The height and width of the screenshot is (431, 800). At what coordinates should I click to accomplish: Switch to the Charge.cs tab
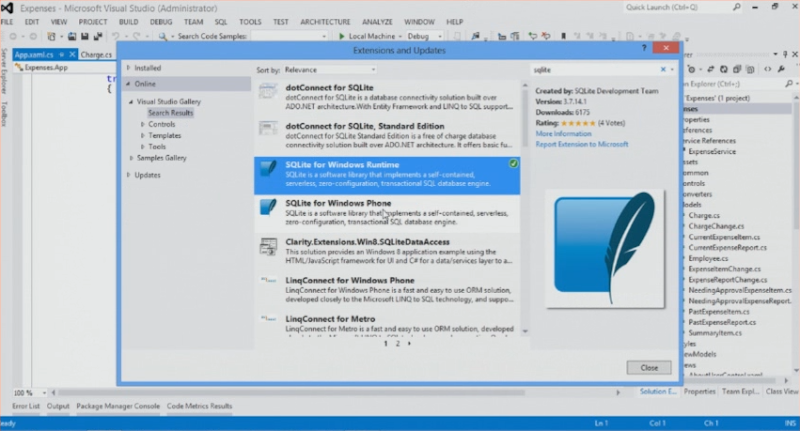(96, 55)
